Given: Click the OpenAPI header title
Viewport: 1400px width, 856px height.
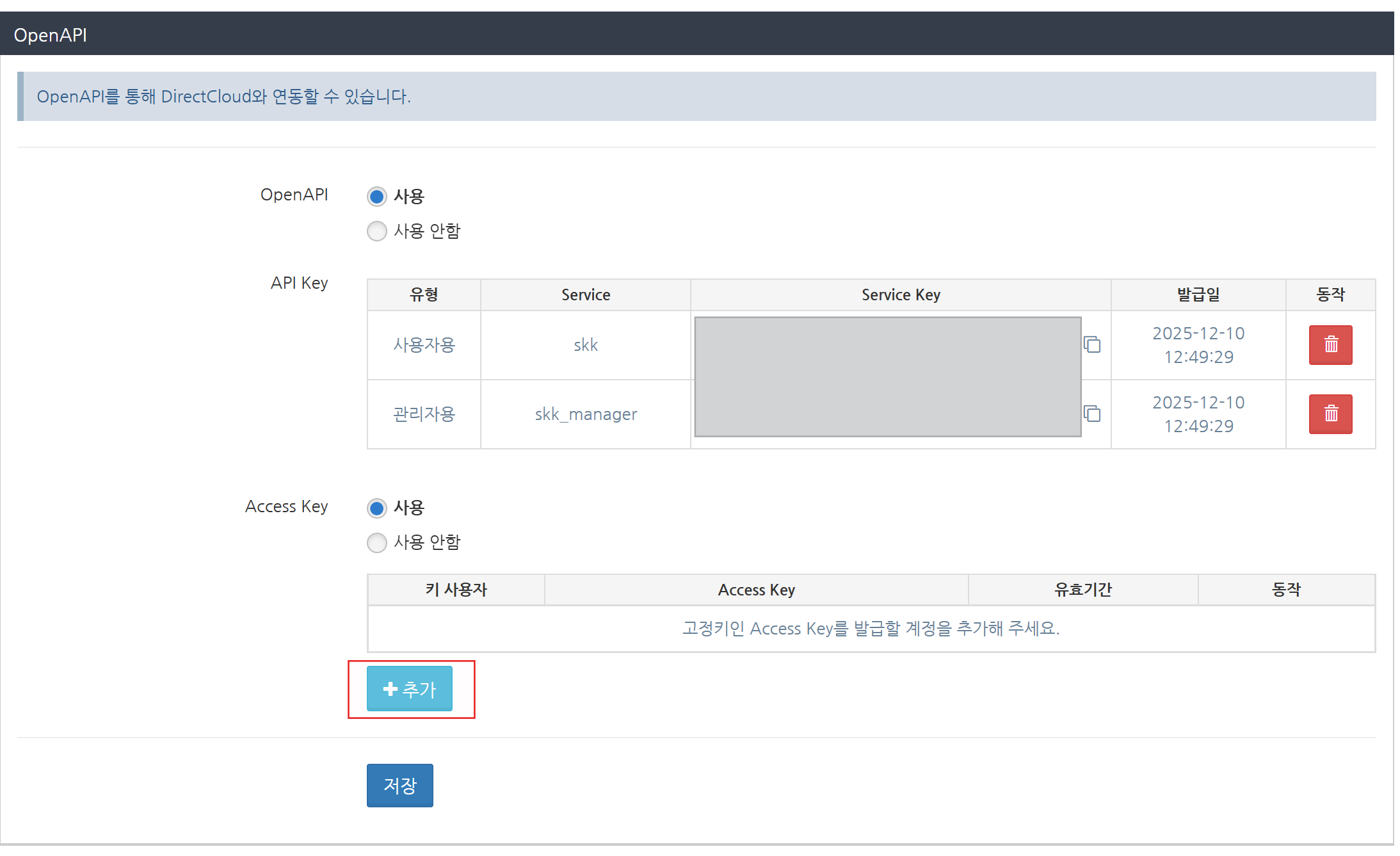Looking at the screenshot, I should [x=51, y=35].
